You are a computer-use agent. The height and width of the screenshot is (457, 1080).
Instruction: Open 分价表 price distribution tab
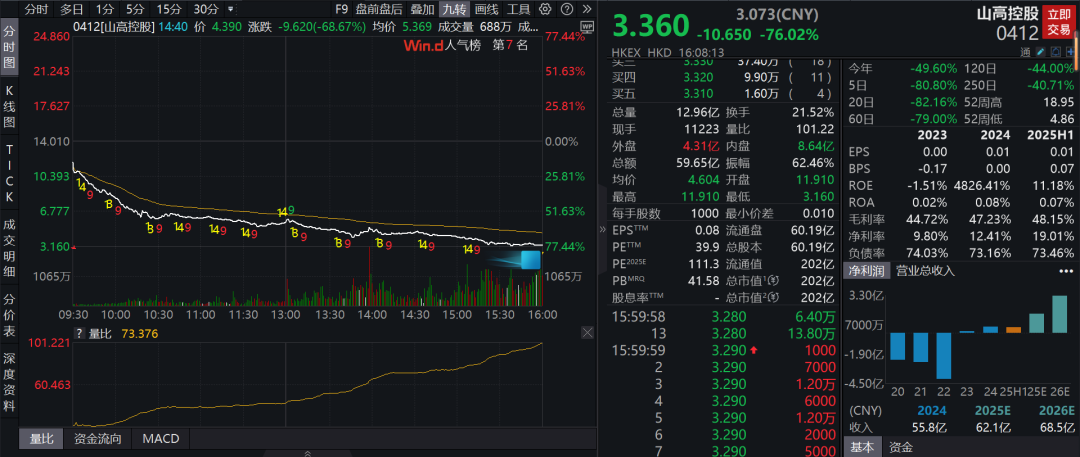click(x=10, y=313)
